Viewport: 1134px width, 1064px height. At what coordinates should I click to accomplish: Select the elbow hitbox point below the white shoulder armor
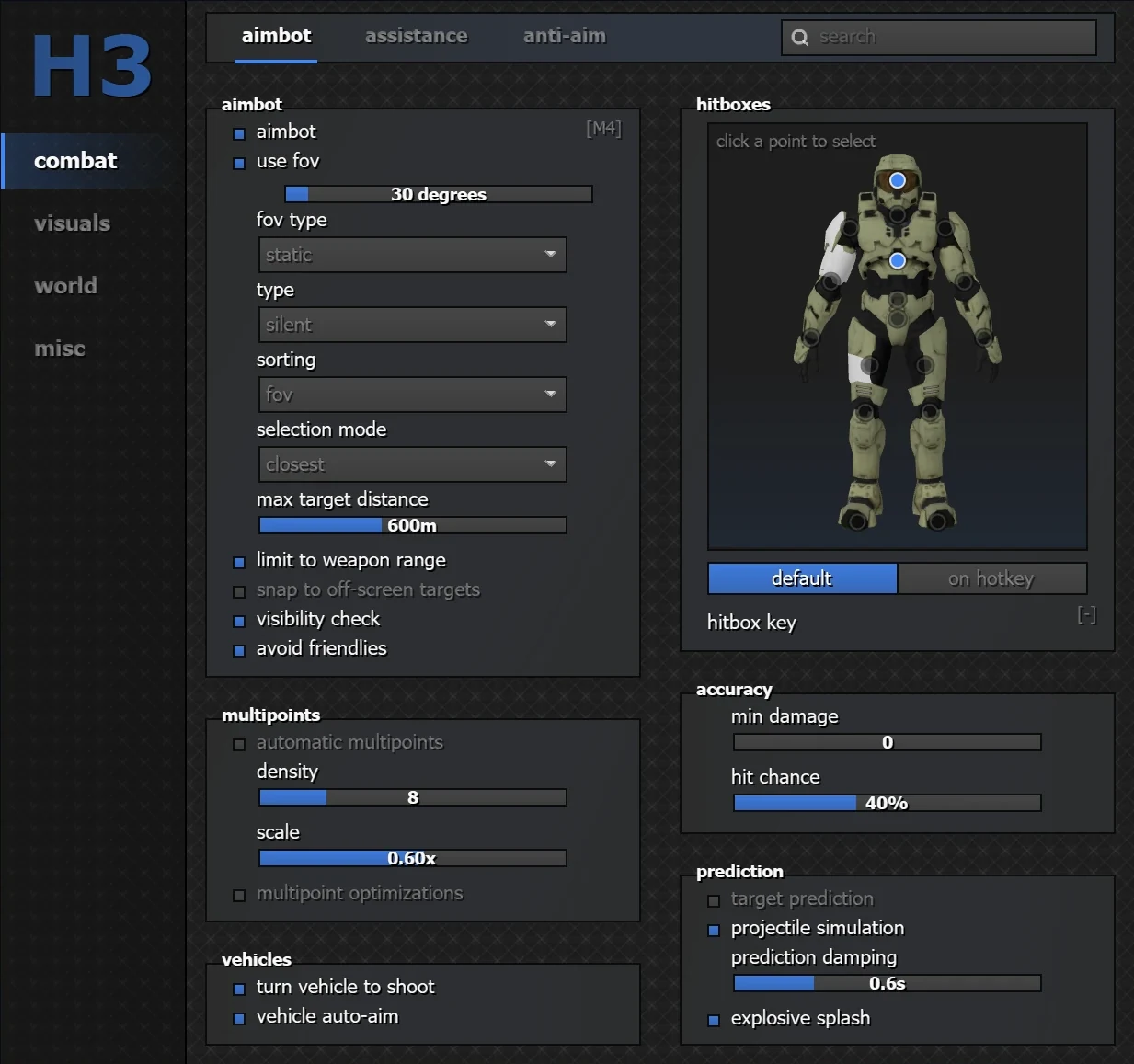[831, 282]
